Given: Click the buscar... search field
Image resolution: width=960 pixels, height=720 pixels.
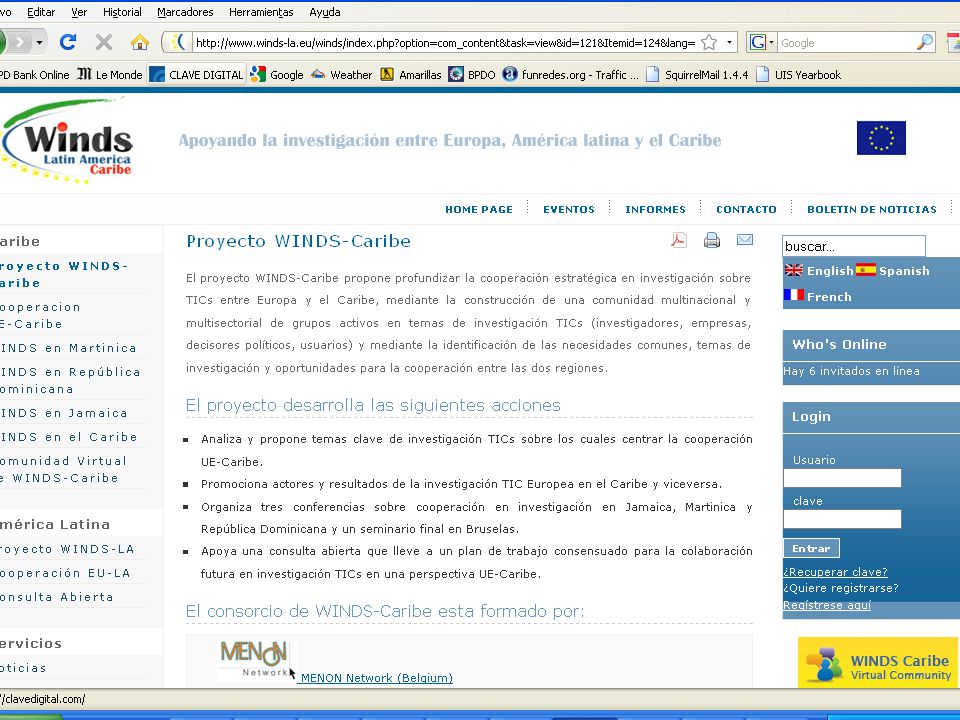Looking at the screenshot, I should pos(854,246).
